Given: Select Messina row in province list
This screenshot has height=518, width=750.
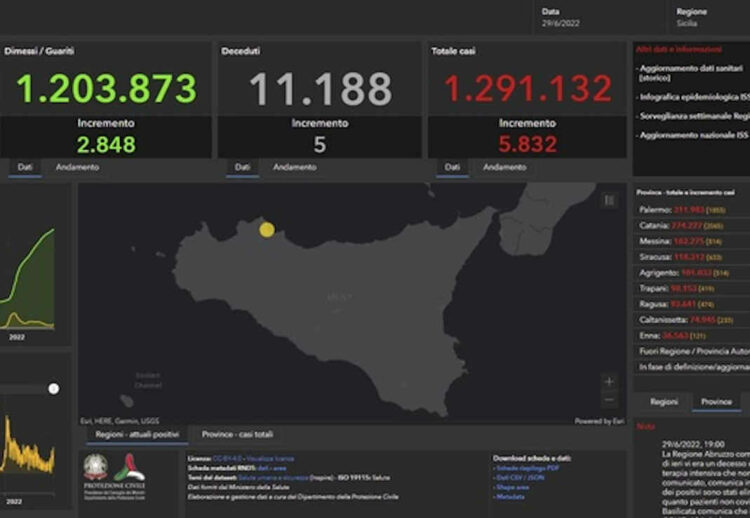Looking at the screenshot, I should click(692, 241).
